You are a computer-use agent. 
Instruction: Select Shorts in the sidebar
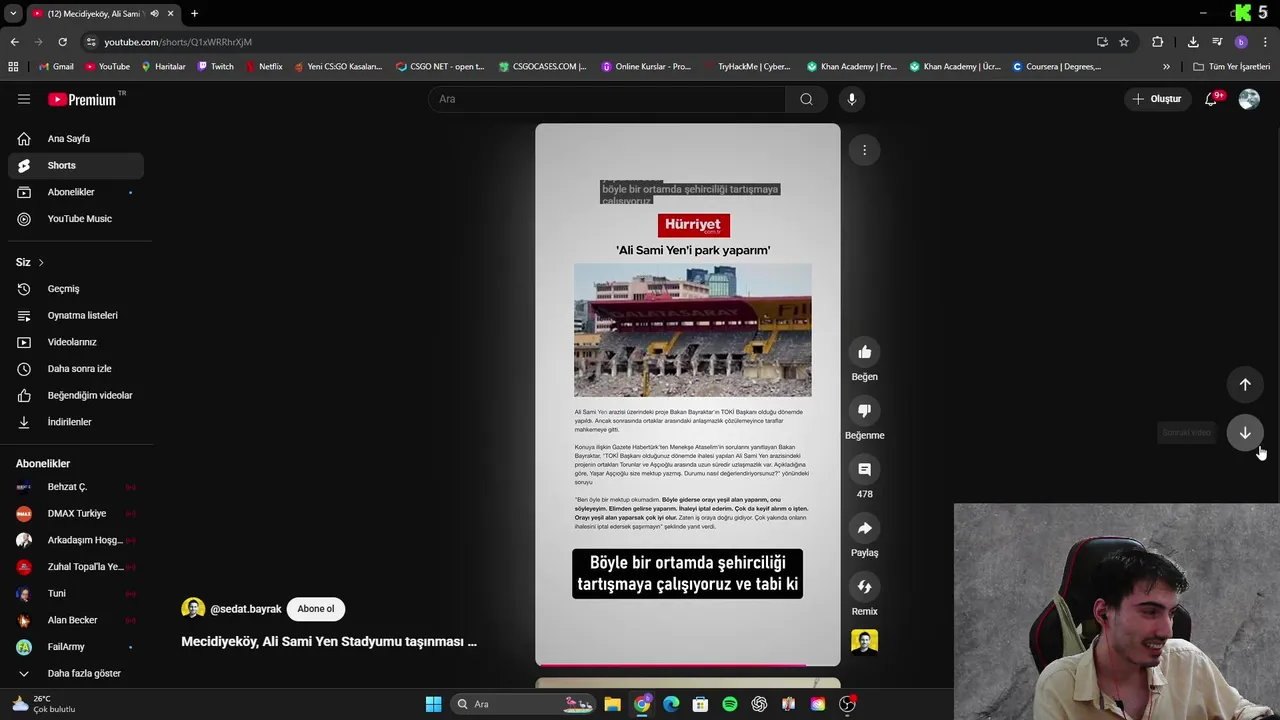76,165
